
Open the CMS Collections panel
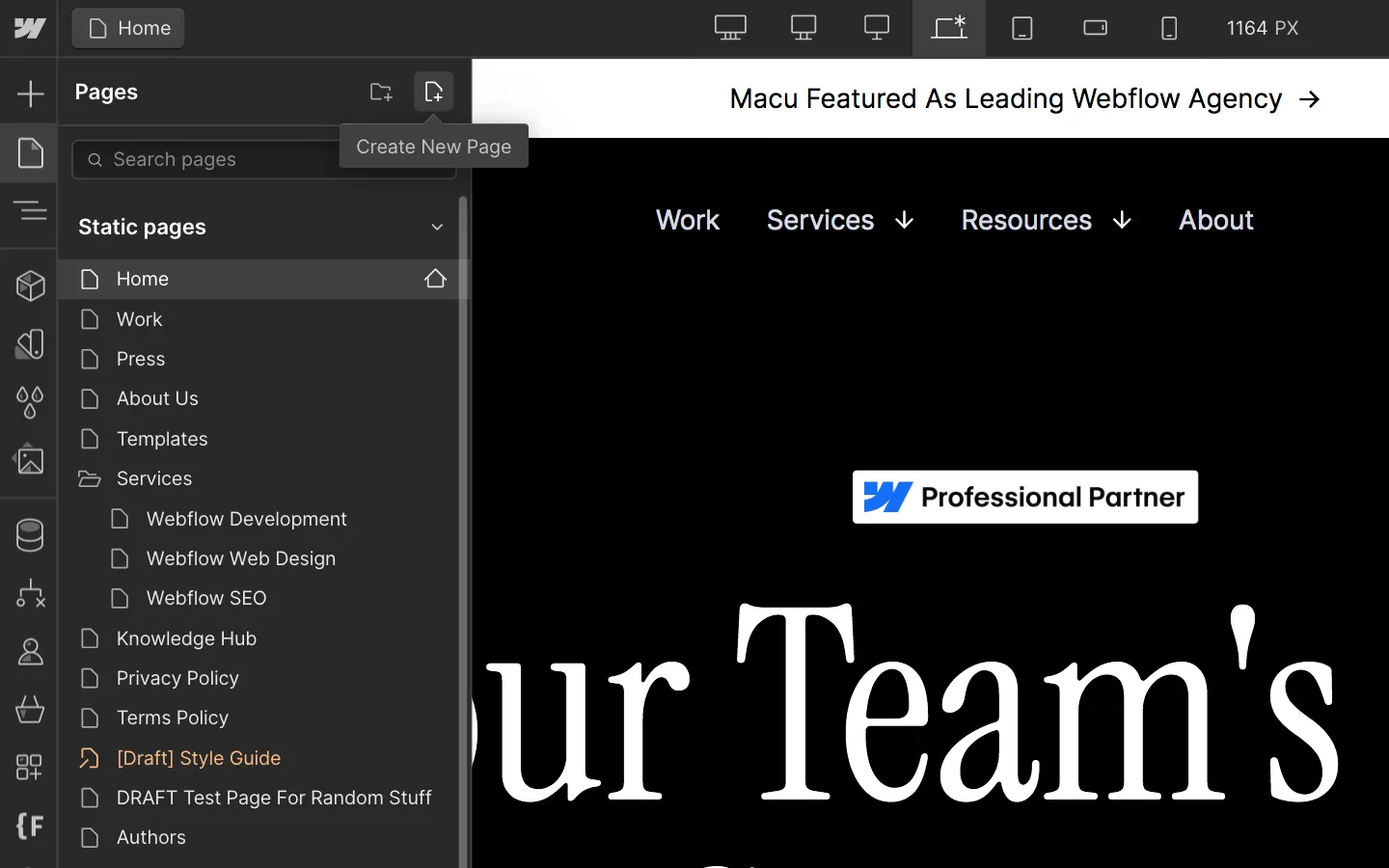[30, 535]
